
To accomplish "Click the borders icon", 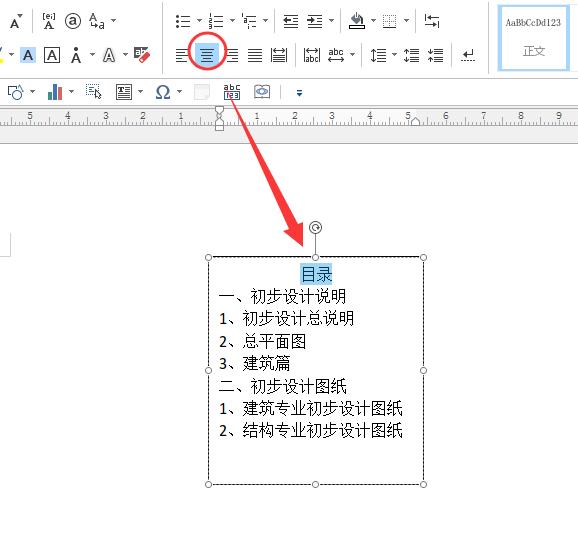I will 389,21.
